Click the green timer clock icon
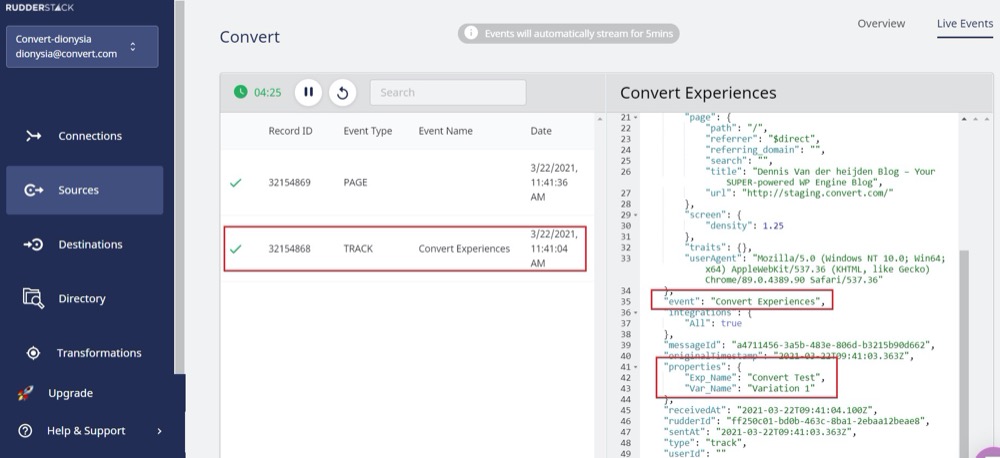 [240, 92]
